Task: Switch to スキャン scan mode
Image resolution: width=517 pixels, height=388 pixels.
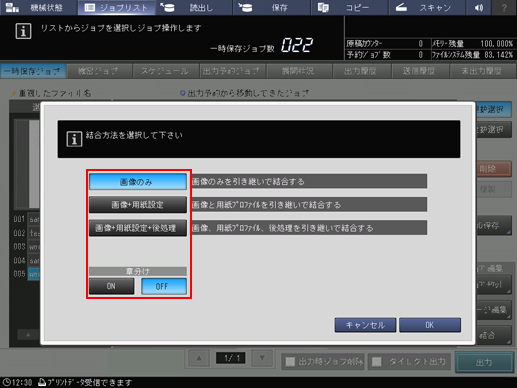Action: point(427,7)
